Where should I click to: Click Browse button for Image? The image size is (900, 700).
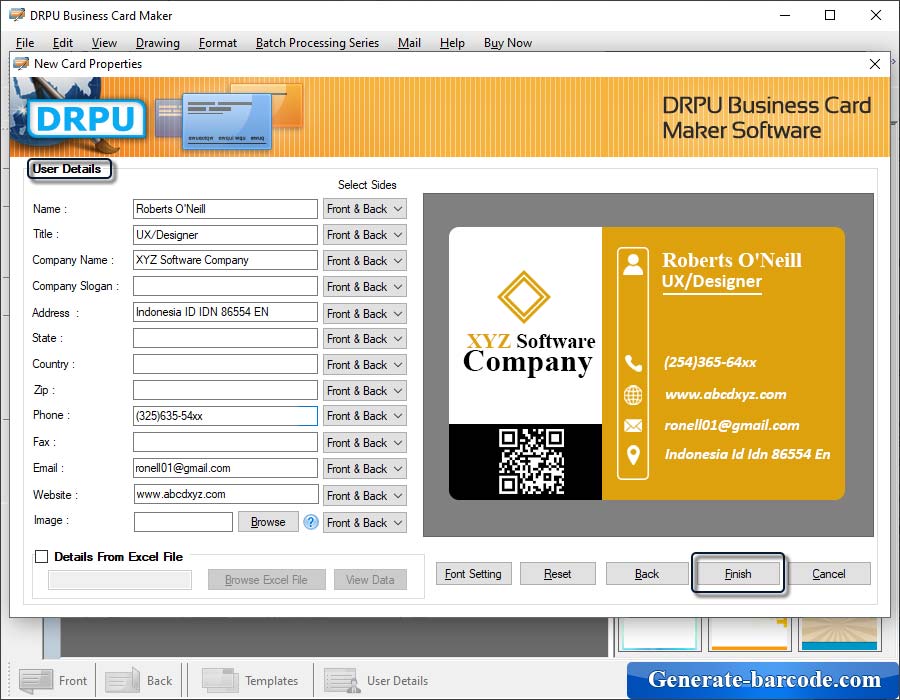(x=268, y=522)
